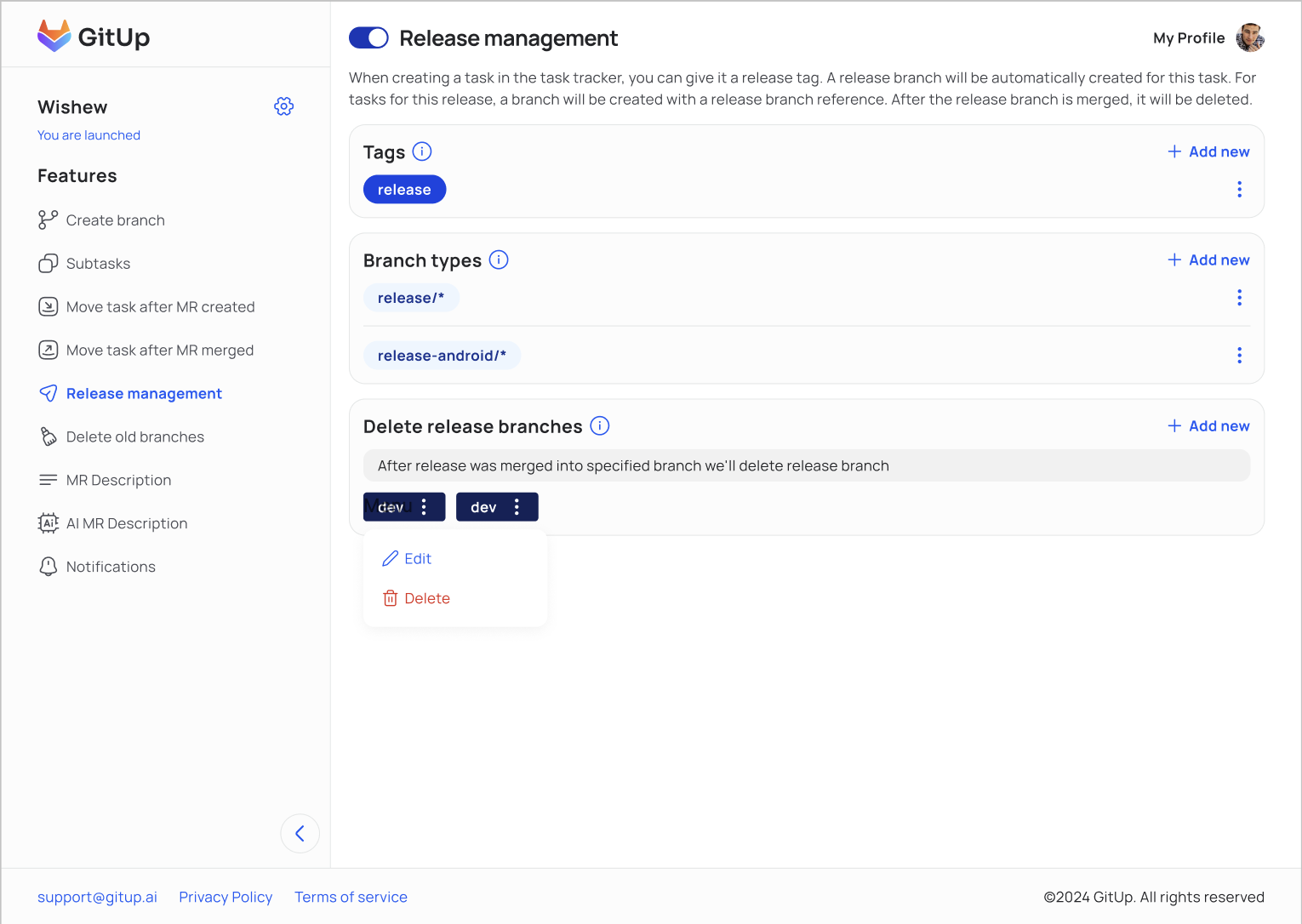Collapse the sidebar with the chevron button
The image size is (1302, 924).
[x=300, y=834]
